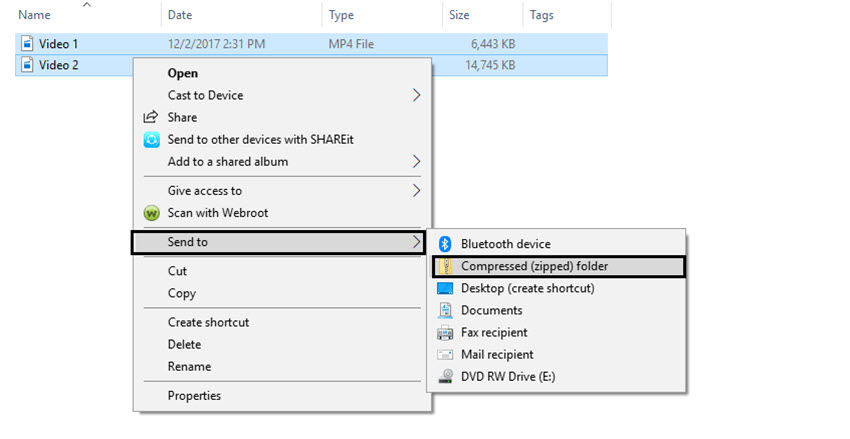The height and width of the screenshot is (439, 850).
Task: Click the green Webroot icon
Action: coord(151,213)
